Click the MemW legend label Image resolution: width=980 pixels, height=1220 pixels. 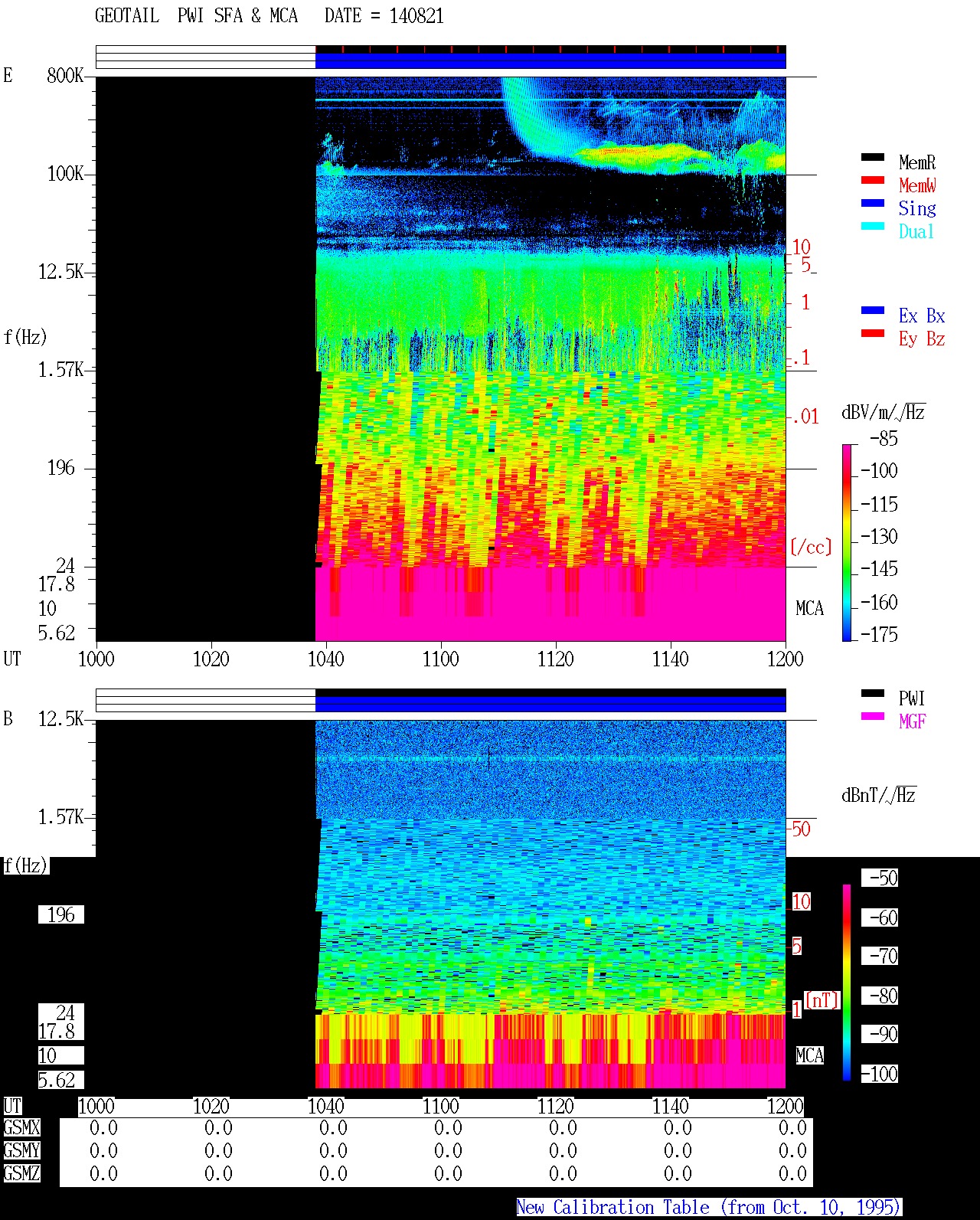click(x=917, y=185)
